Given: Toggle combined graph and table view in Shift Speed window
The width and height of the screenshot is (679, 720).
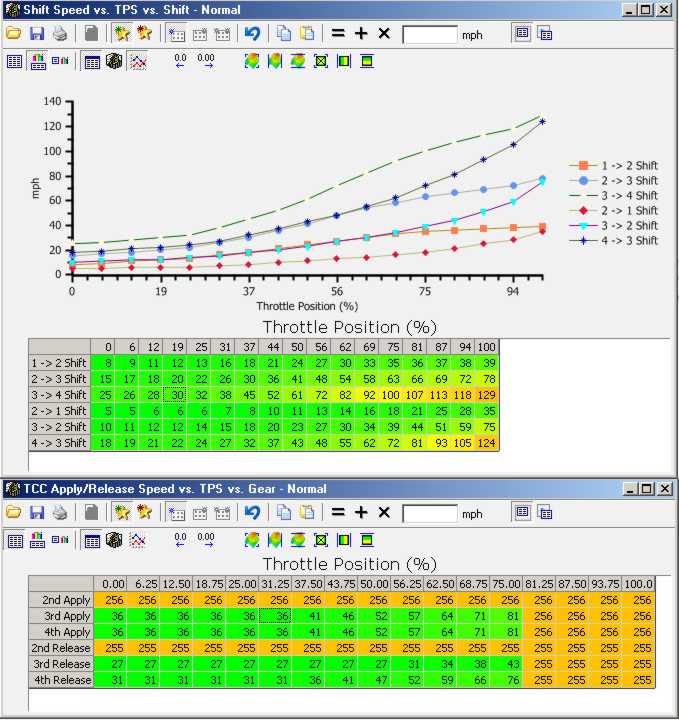Looking at the screenshot, I should 37,61.
